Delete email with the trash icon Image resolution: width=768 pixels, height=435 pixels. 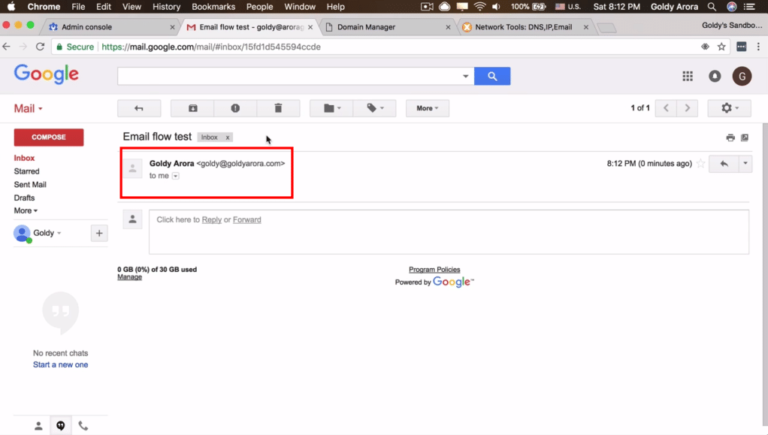click(278, 108)
